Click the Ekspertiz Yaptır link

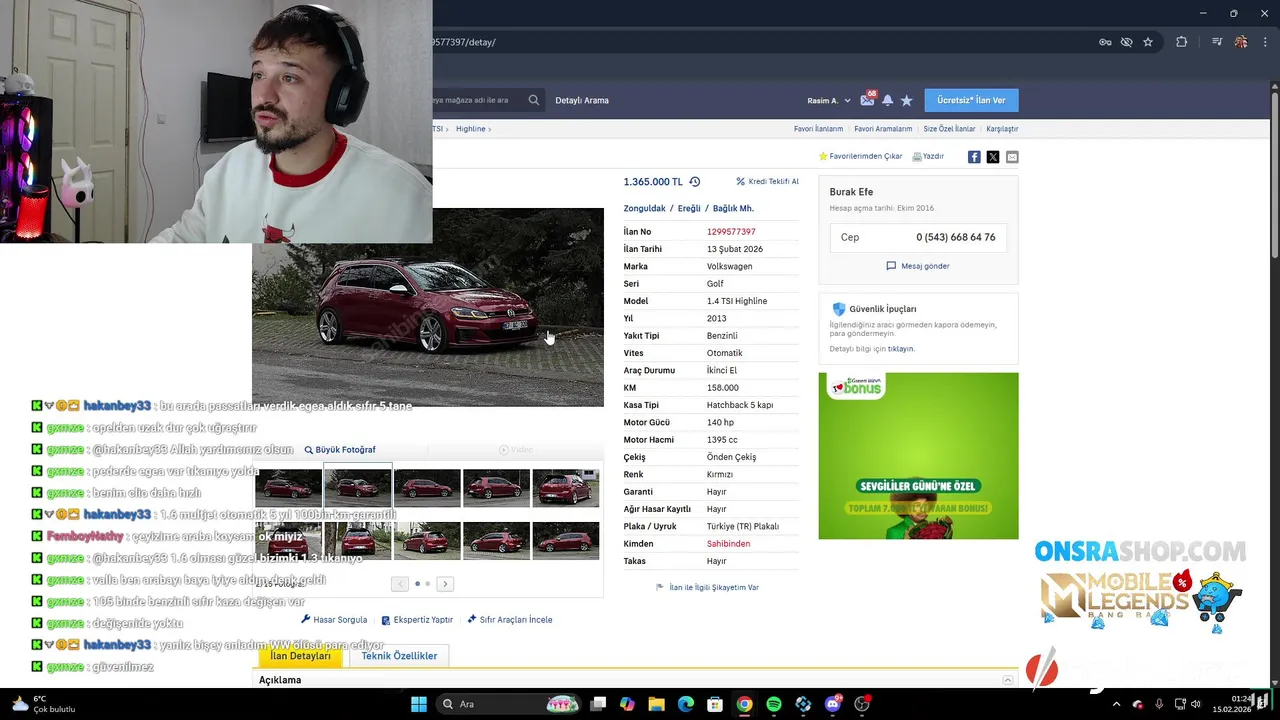[417, 620]
